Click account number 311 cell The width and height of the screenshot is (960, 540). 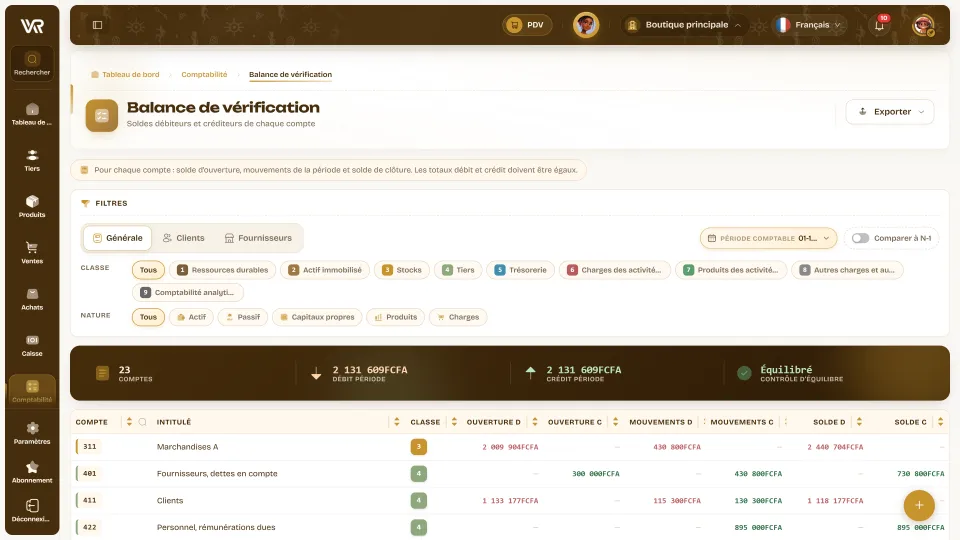89,447
